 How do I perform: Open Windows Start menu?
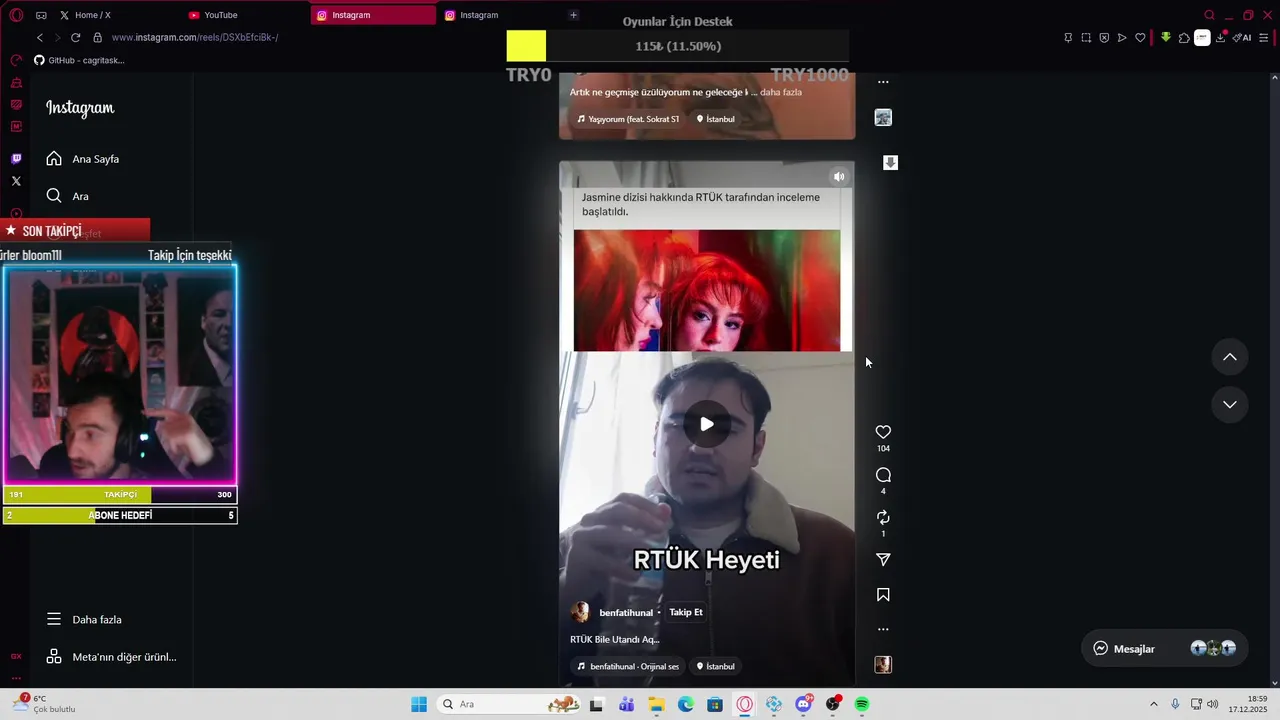[x=419, y=704]
